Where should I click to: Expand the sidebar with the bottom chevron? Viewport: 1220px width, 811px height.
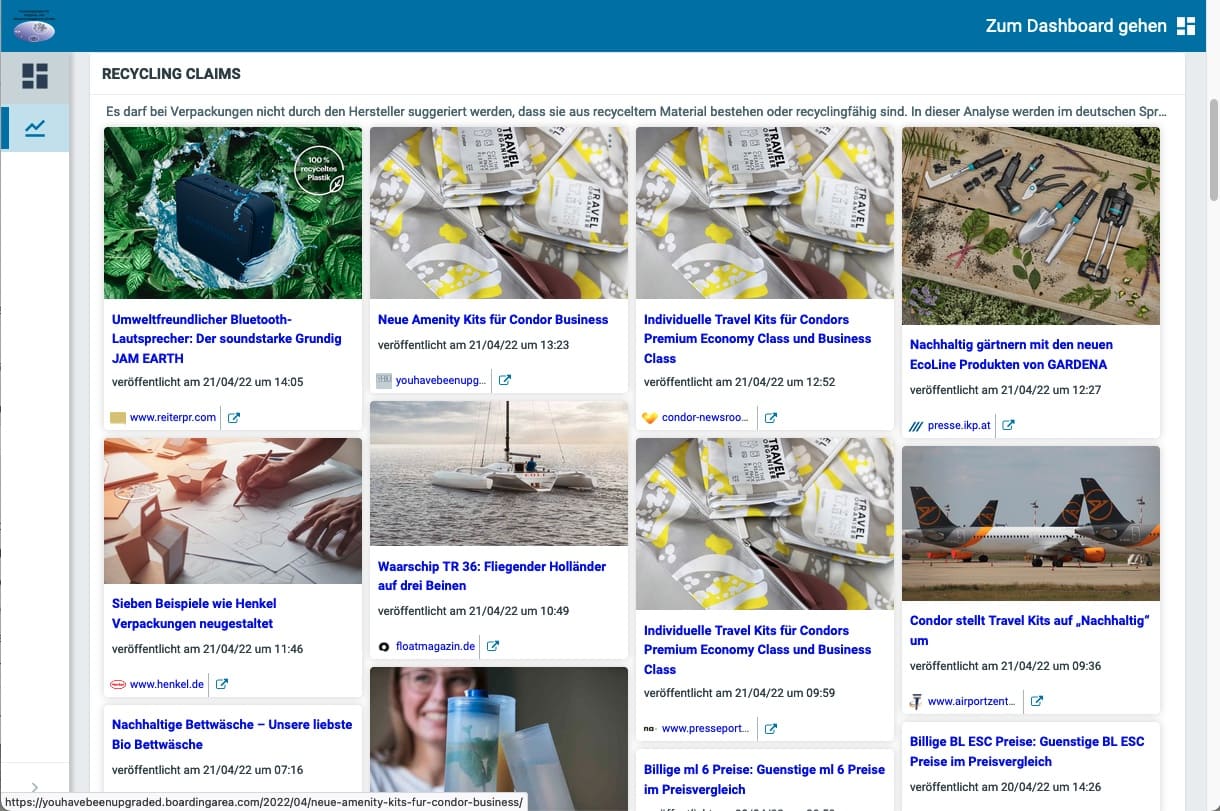tap(35, 787)
